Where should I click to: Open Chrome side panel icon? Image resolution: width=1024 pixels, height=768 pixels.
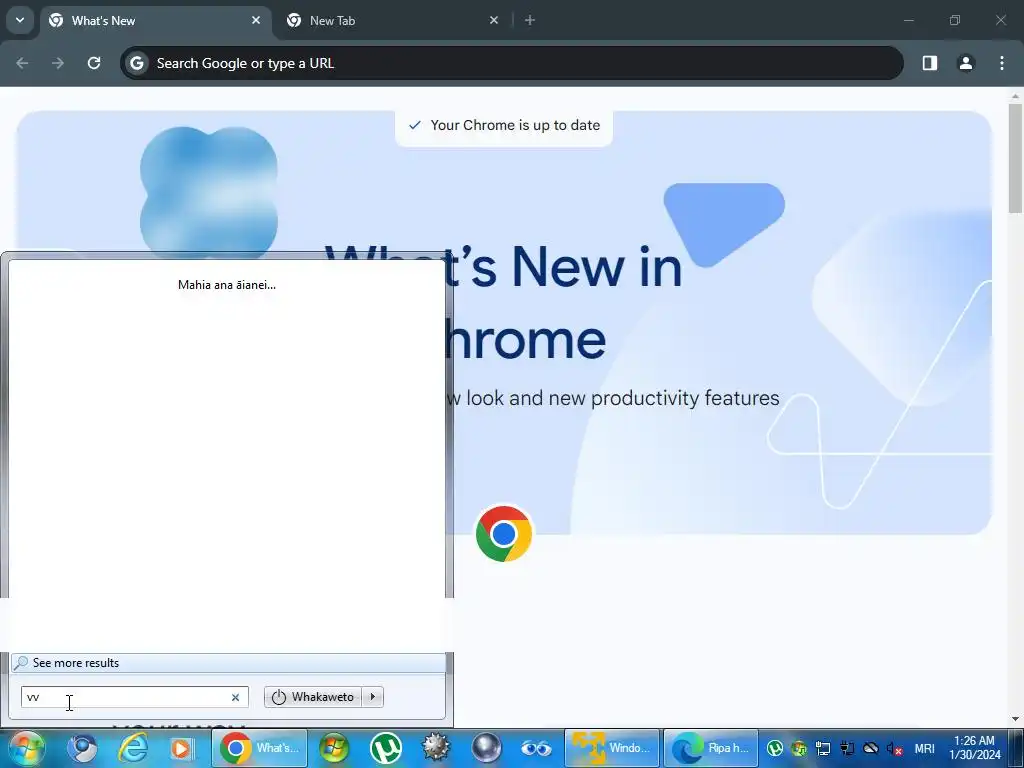click(x=929, y=63)
